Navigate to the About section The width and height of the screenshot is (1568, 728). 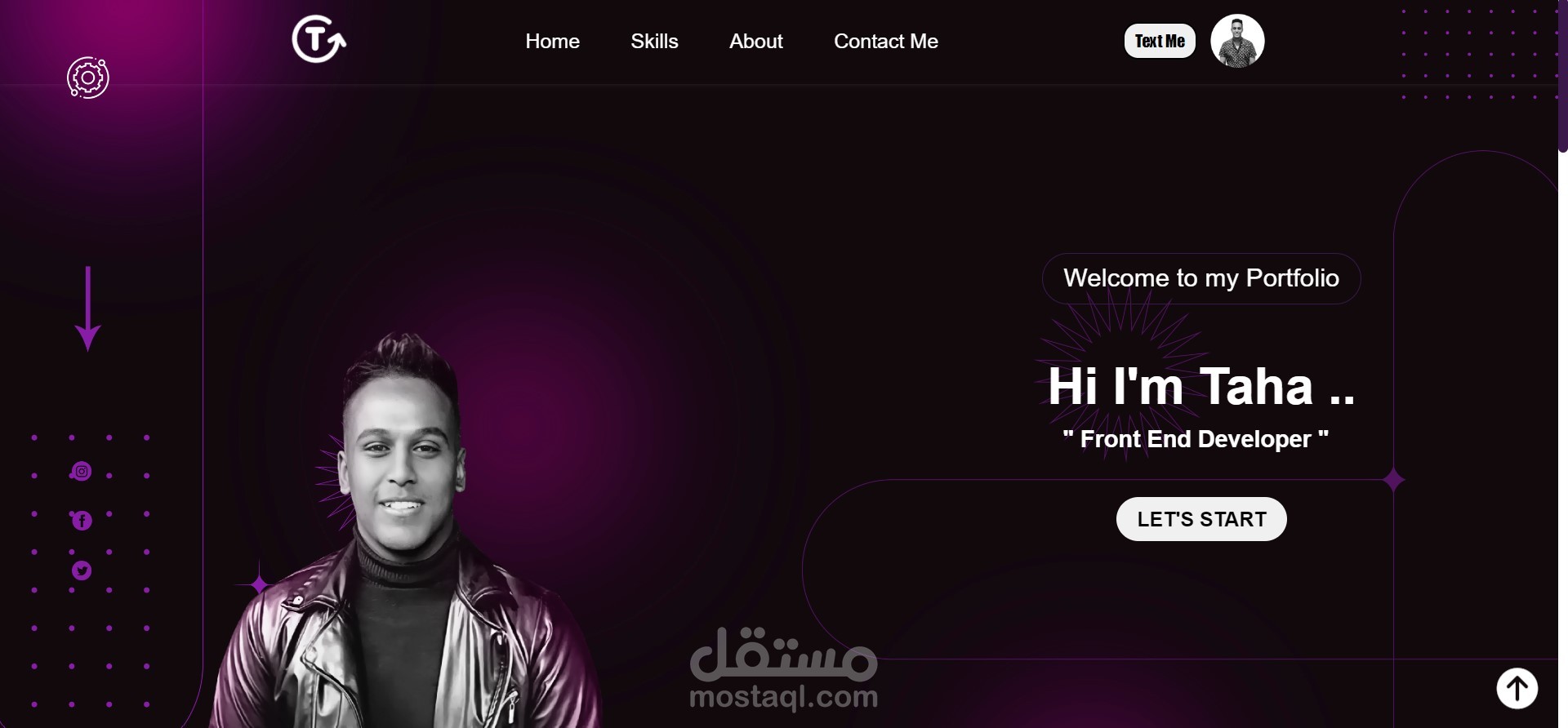point(755,41)
